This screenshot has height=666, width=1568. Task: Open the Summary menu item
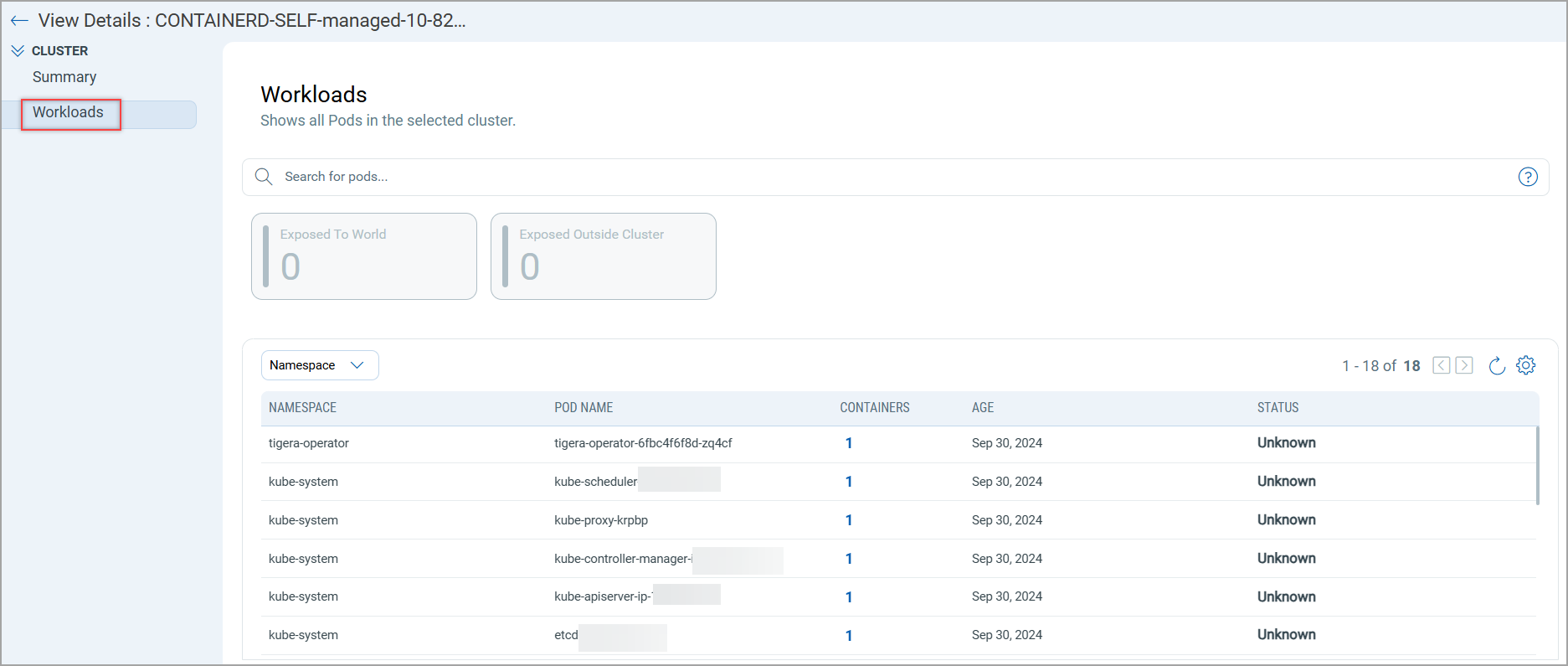(64, 77)
